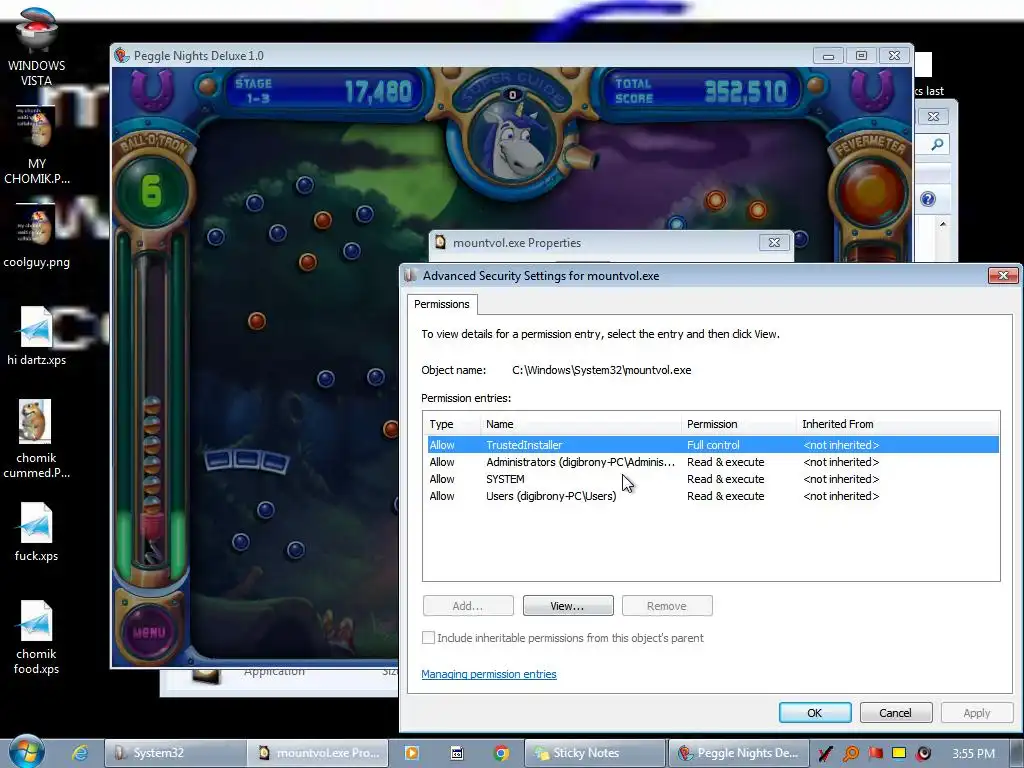The width and height of the screenshot is (1024, 768).
Task: Close the mountvol.exe Properties dialog
Action: 774,242
